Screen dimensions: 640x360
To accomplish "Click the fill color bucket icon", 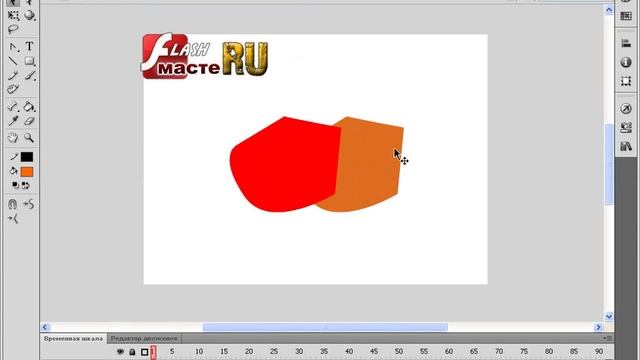I will tap(13, 171).
